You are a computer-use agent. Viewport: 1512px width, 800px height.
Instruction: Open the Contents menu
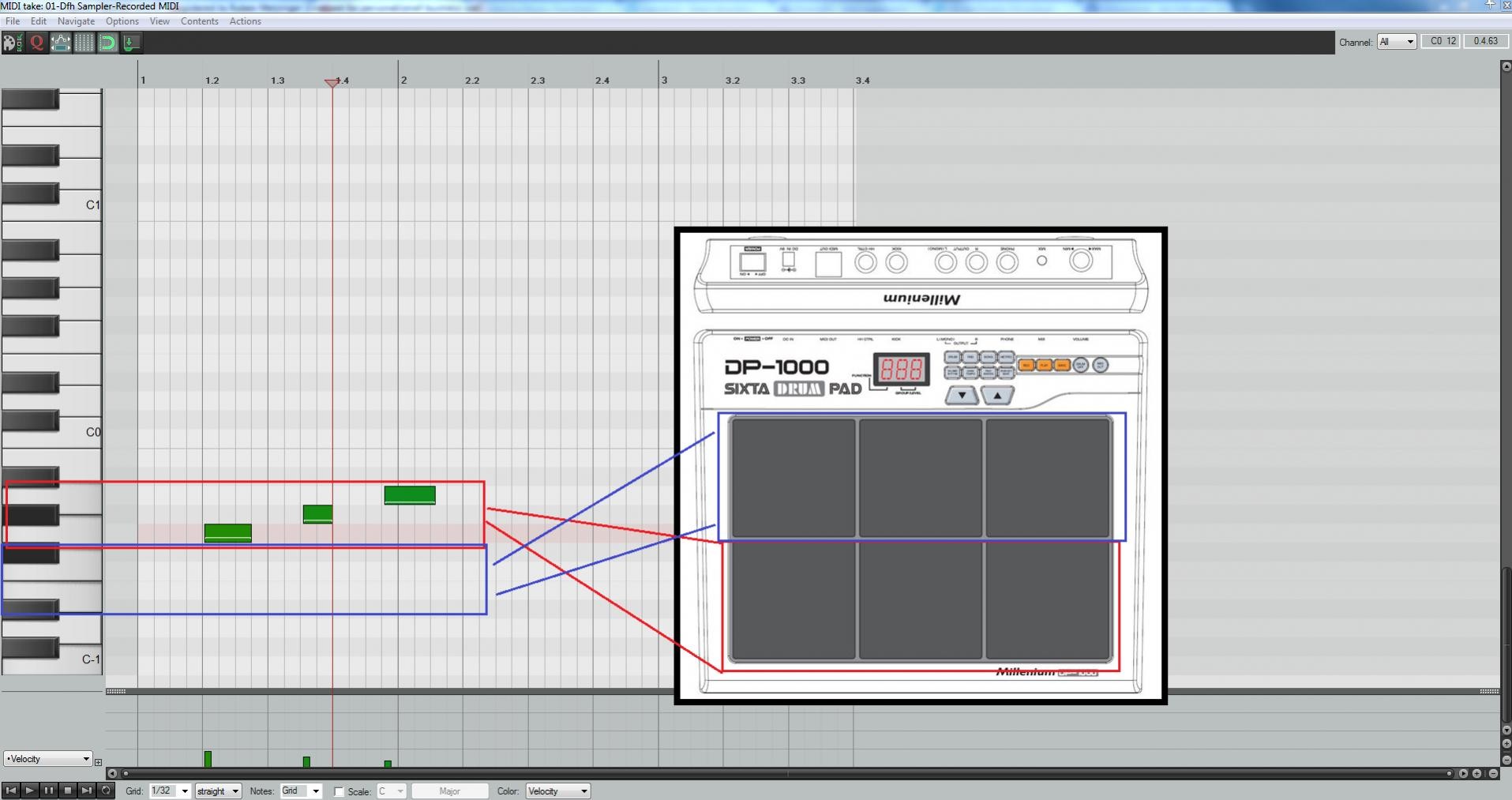tap(199, 21)
